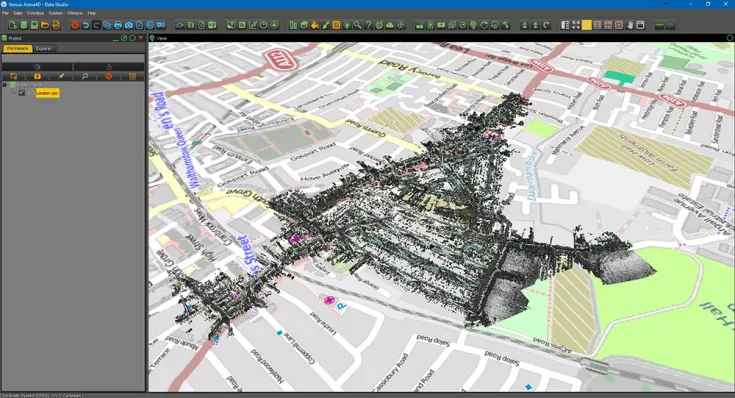Click the green cloud icon
Viewport: 735px width, 398px height.
[x=390, y=25]
